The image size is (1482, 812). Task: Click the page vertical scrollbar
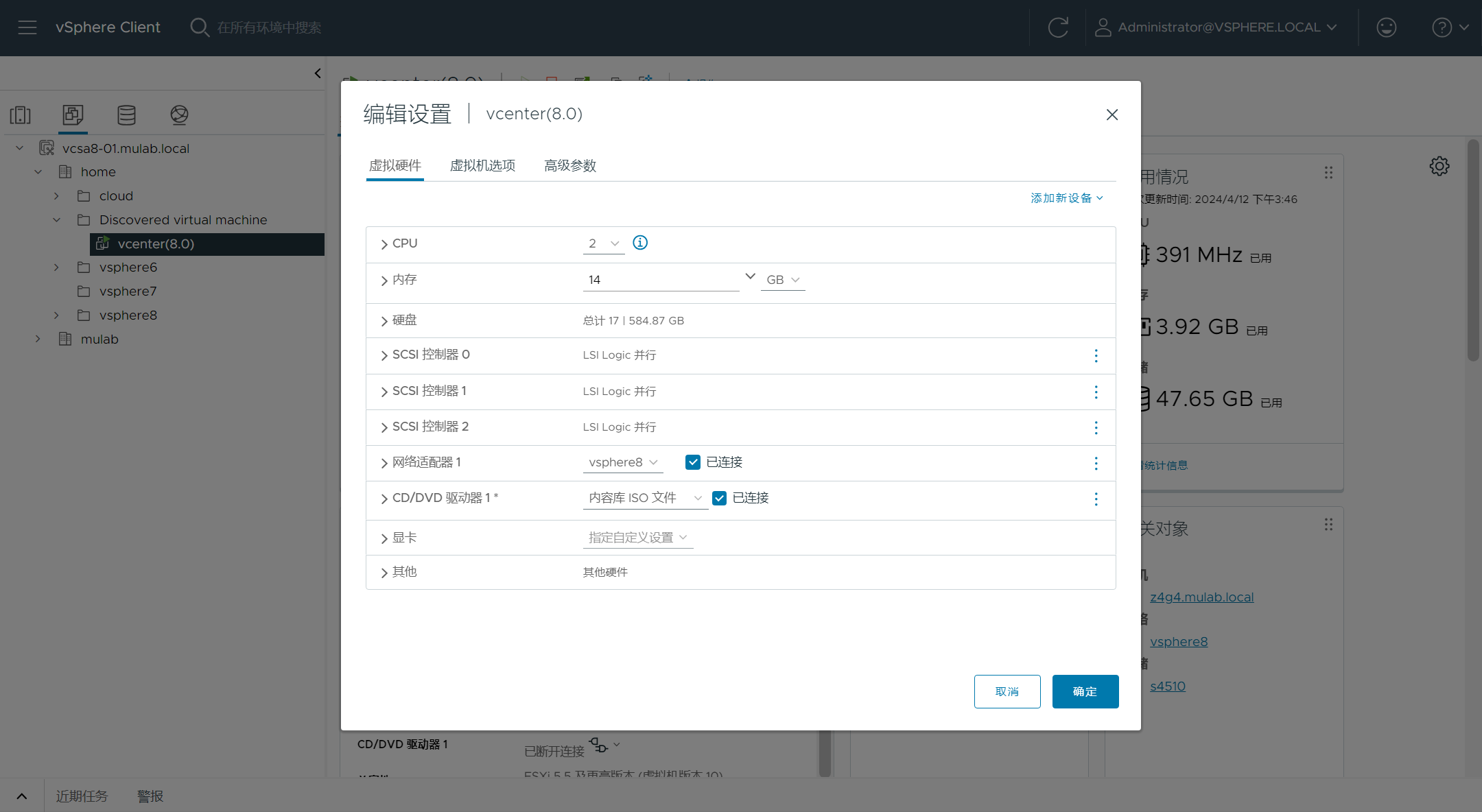[x=1473, y=250]
